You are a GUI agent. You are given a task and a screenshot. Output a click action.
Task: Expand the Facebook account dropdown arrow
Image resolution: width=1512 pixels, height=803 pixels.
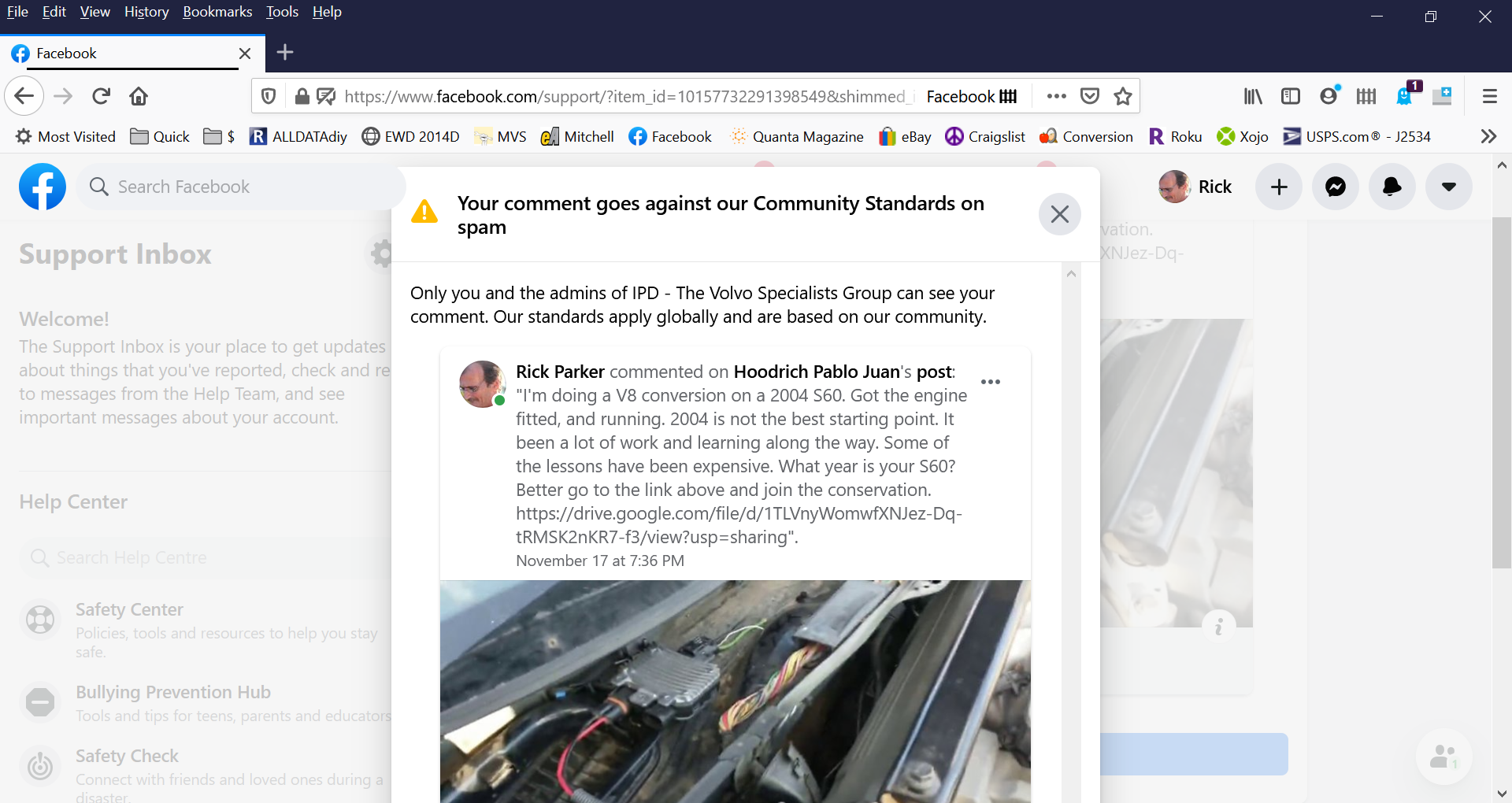click(1448, 187)
